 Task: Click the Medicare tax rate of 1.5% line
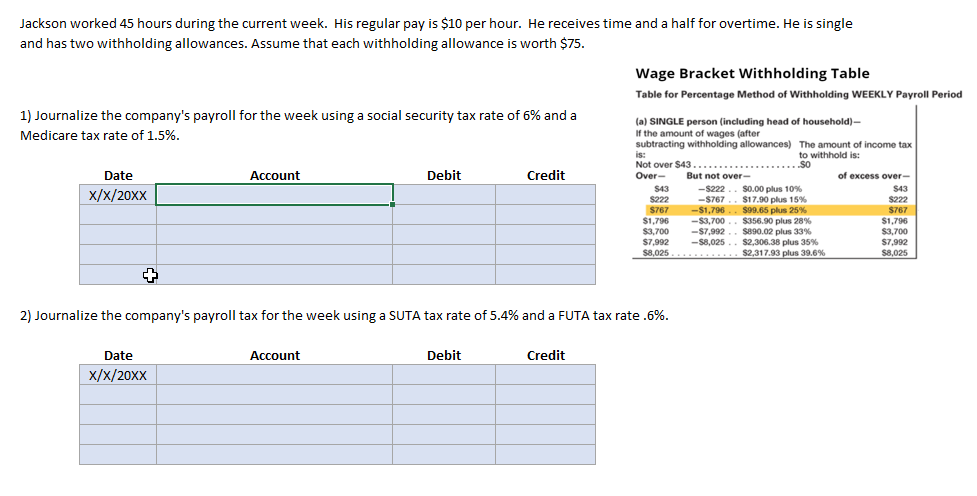(100, 136)
